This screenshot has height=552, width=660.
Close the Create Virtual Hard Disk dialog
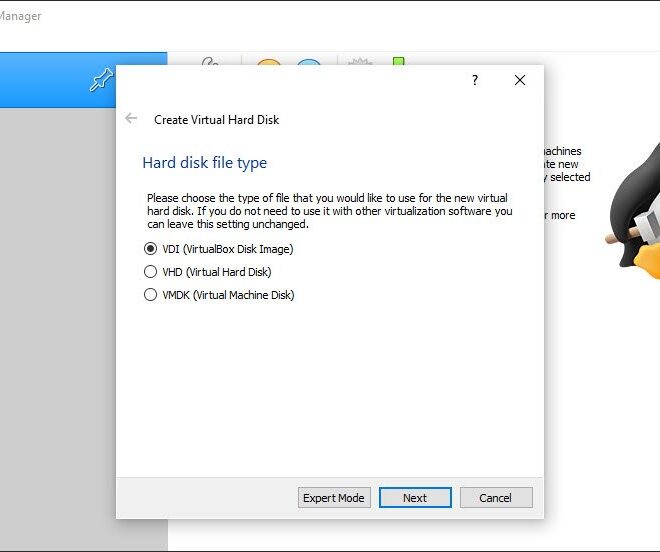[x=520, y=80]
